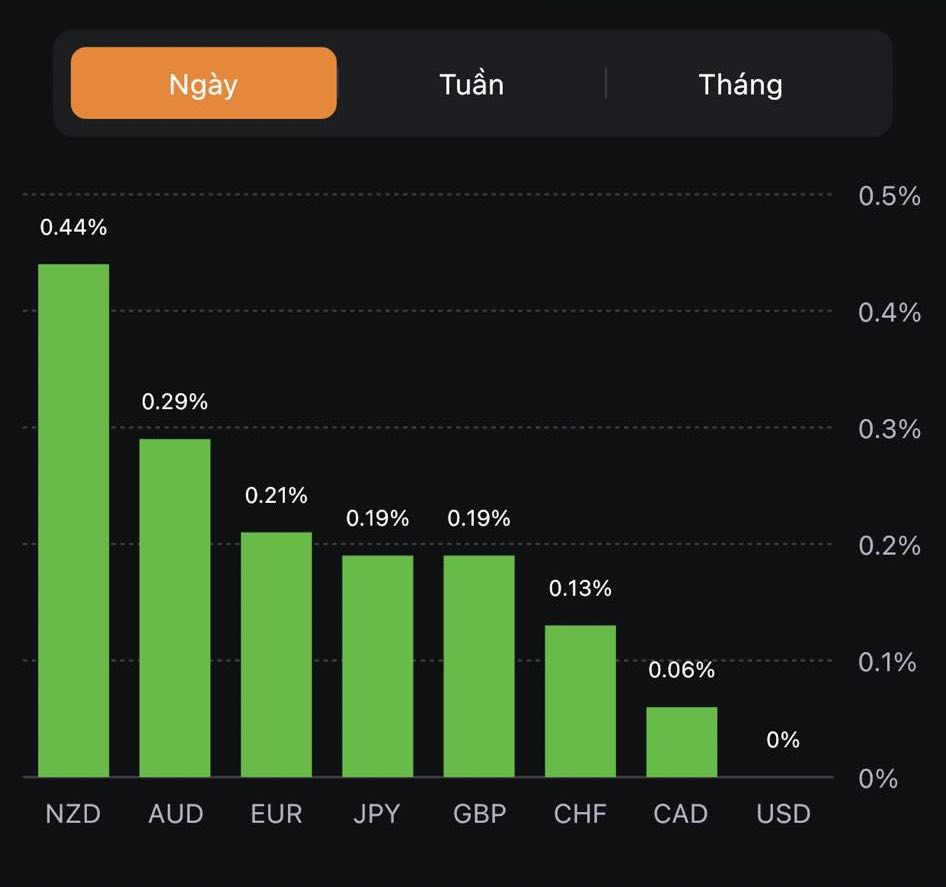Image resolution: width=946 pixels, height=887 pixels.
Task: Click the 0.06% value label
Action: tap(681, 671)
